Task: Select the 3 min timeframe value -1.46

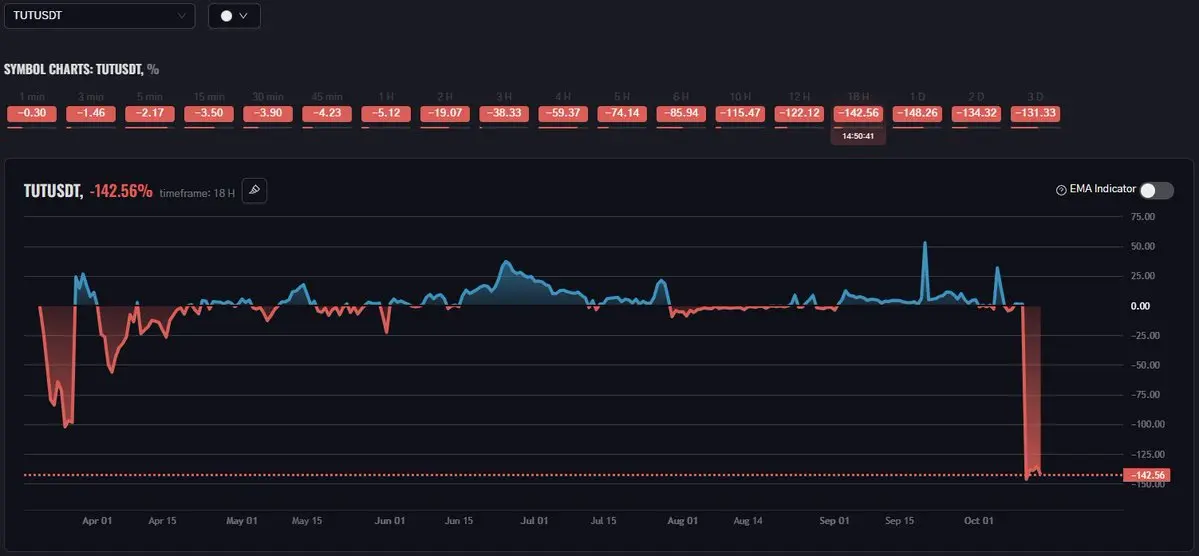Action: tap(90, 114)
